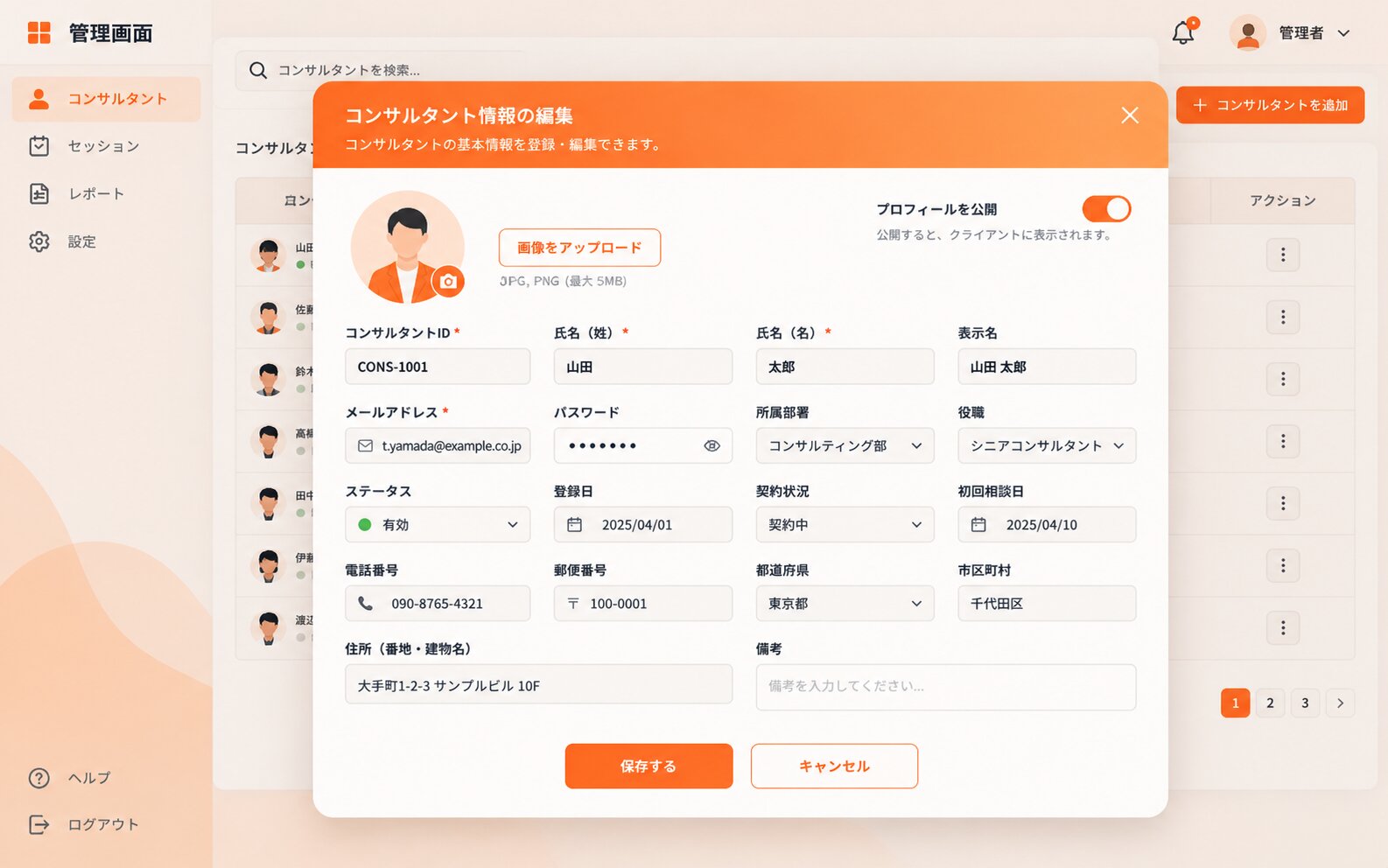Click the search magnifier icon
Viewport: 1388px width, 868px height.
coord(258,70)
